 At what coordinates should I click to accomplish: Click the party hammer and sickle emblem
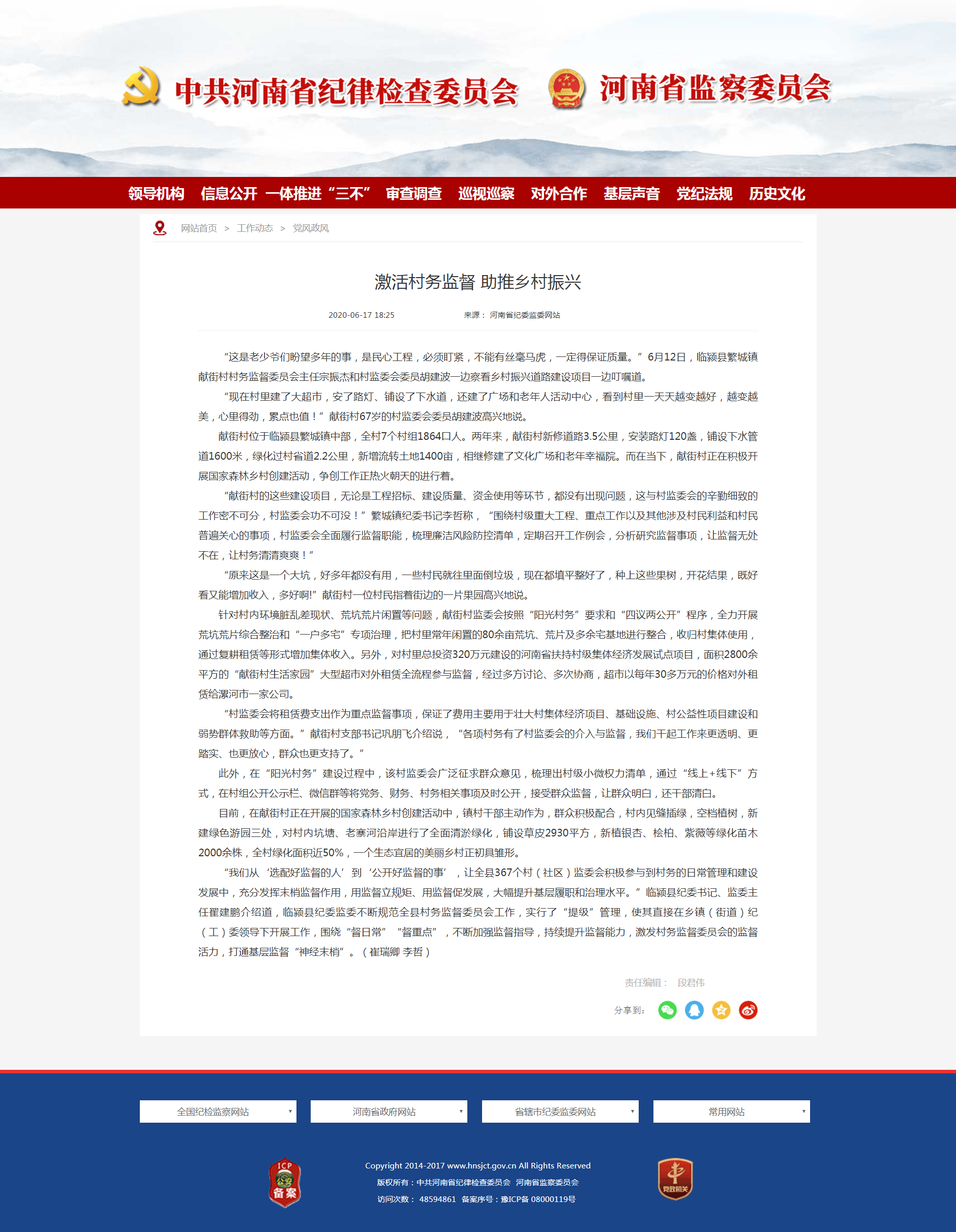141,86
